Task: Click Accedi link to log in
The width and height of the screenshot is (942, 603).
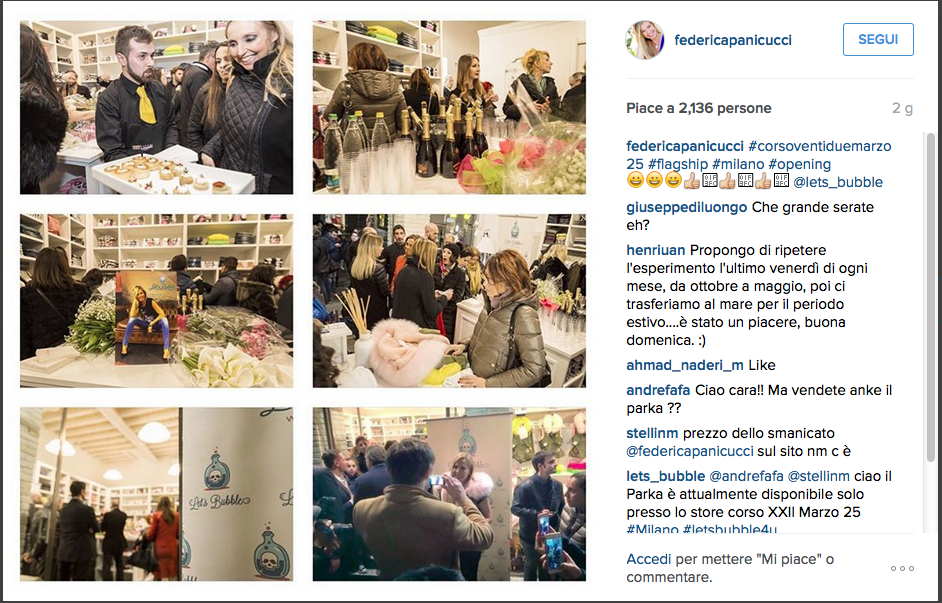Action: (648, 559)
